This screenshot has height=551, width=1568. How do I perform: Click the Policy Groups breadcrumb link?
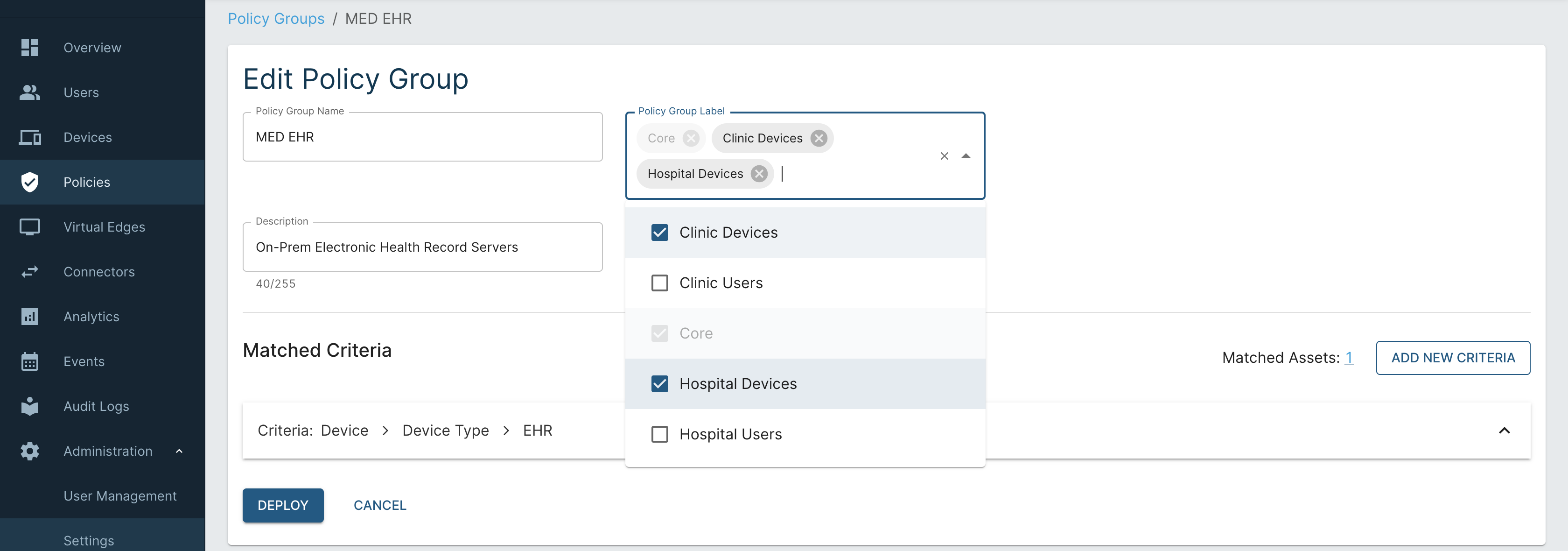click(276, 19)
